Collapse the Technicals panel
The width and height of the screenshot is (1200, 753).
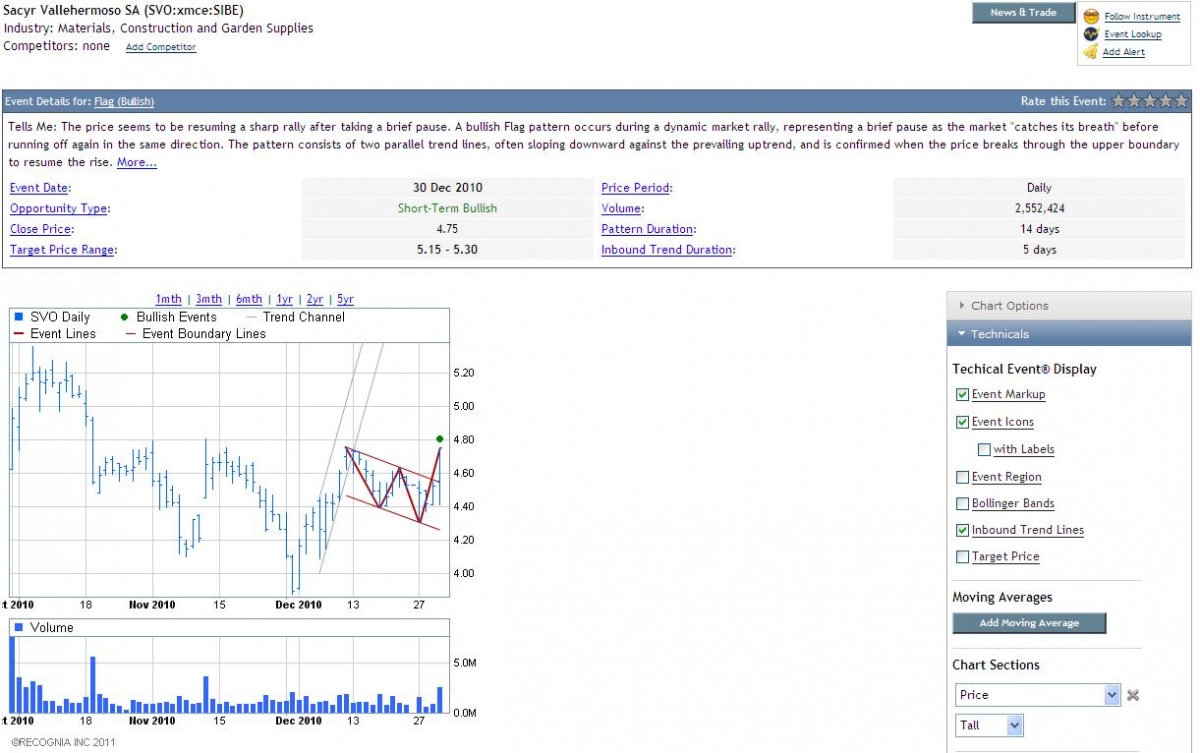click(x=1069, y=334)
